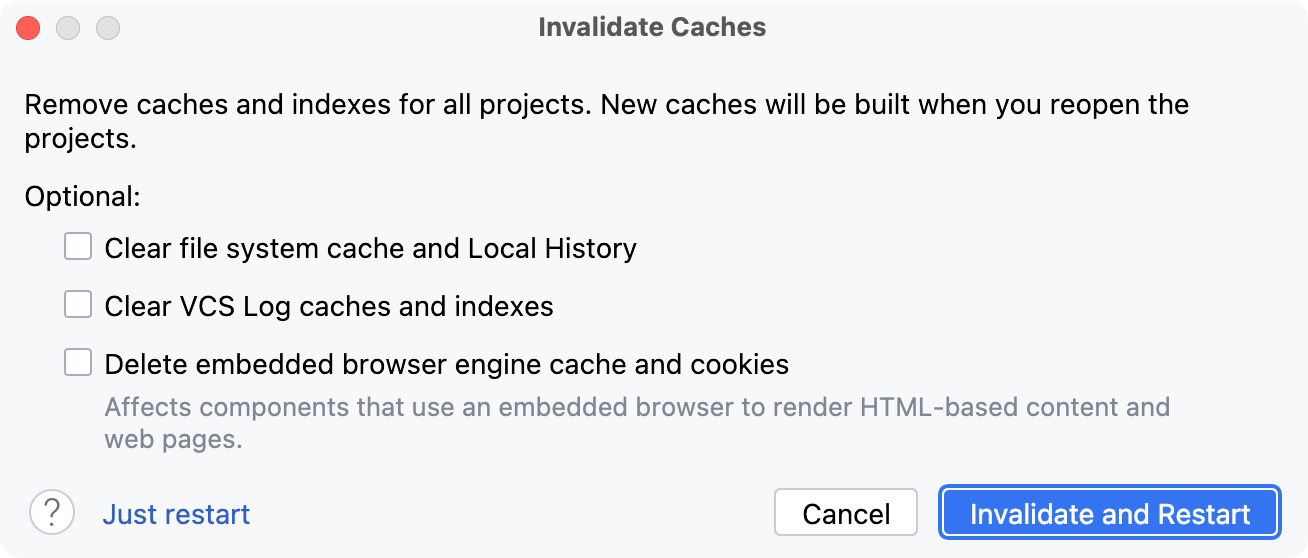This screenshot has width=1308, height=558.
Task: Click the word 'projects.' on the description's second line
Action: coord(80,138)
